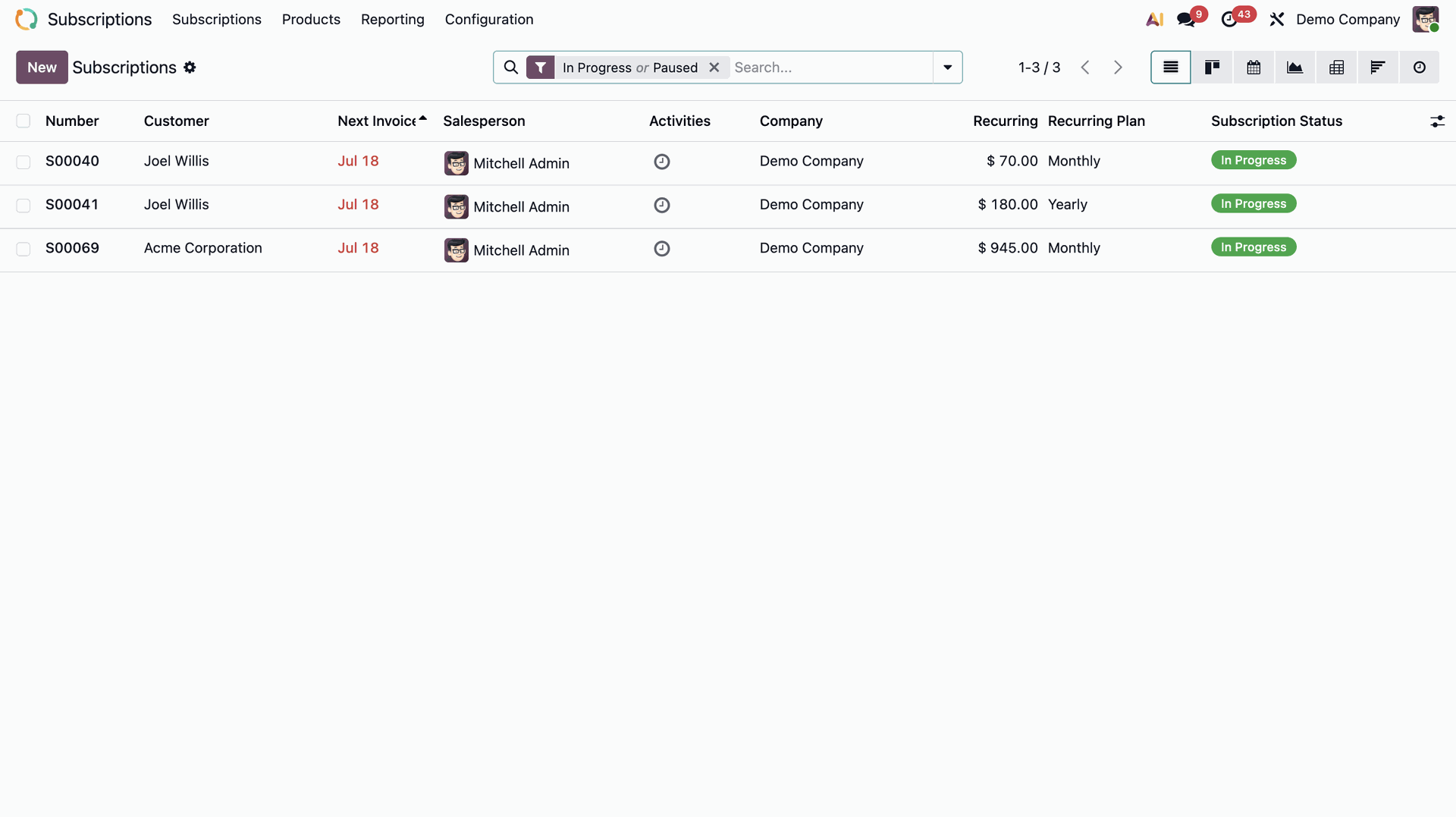1456x817 pixels.
Task: Open the Activity view
Action: (1419, 68)
